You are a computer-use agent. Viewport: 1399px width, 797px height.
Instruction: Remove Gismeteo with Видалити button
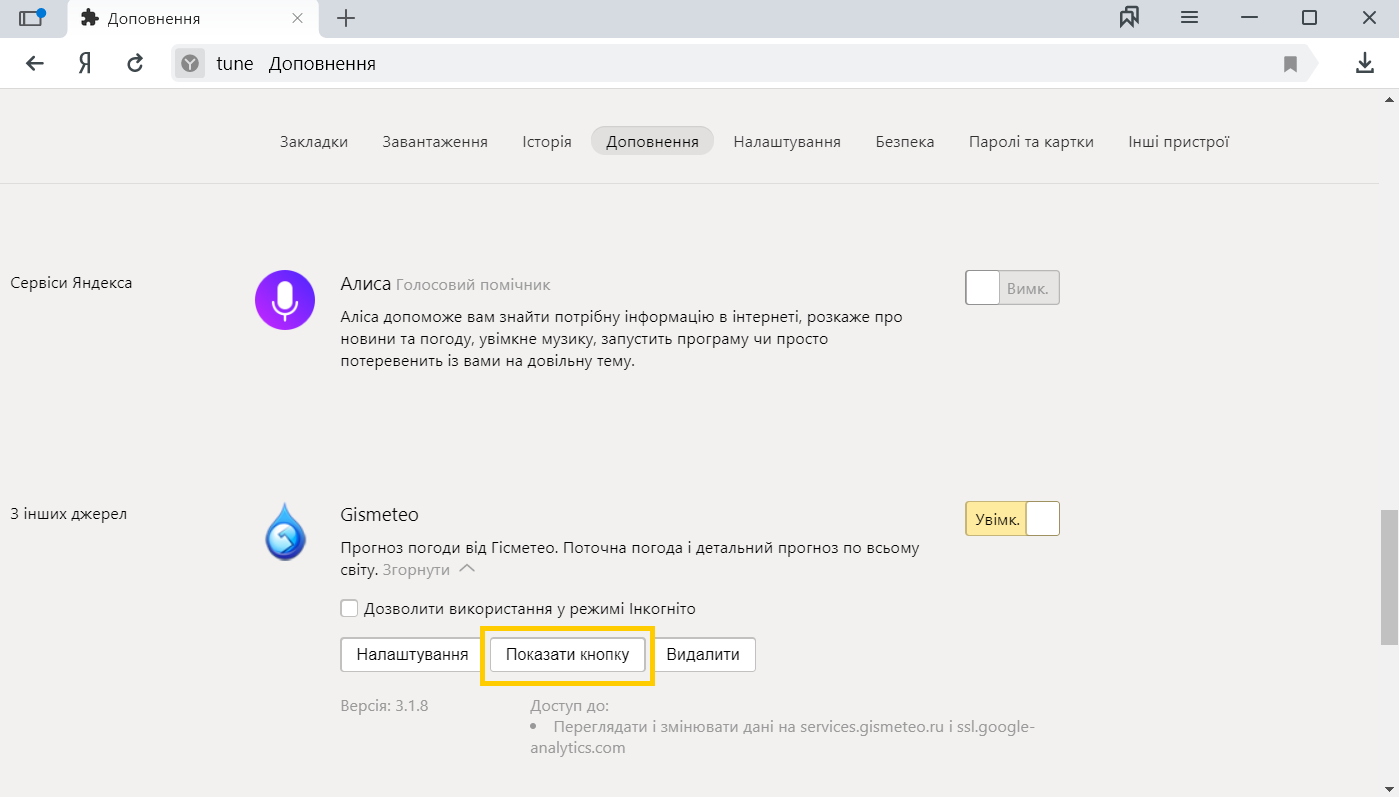[x=703, y=655]
